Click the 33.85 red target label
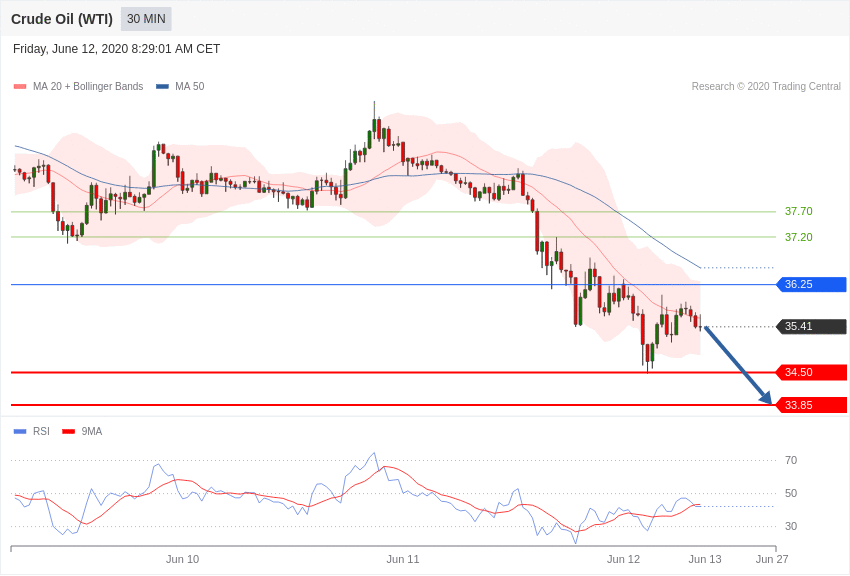Viewport: 850px width, 576px height. tap(811, 405)
